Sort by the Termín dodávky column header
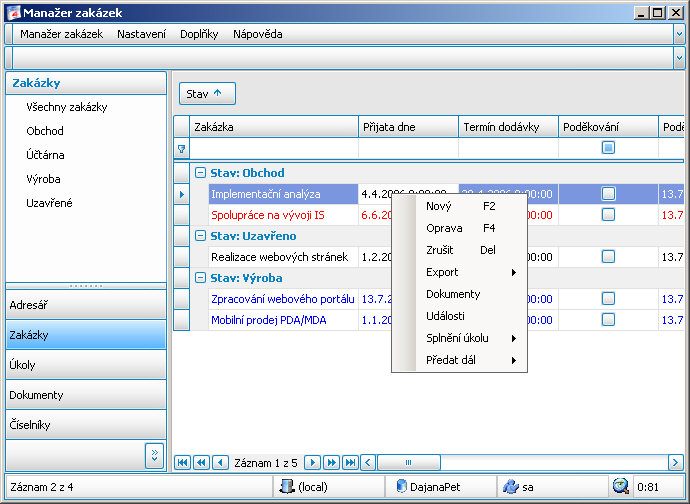The width and height of the screenshot is (690, 504). tap(508, 127)
